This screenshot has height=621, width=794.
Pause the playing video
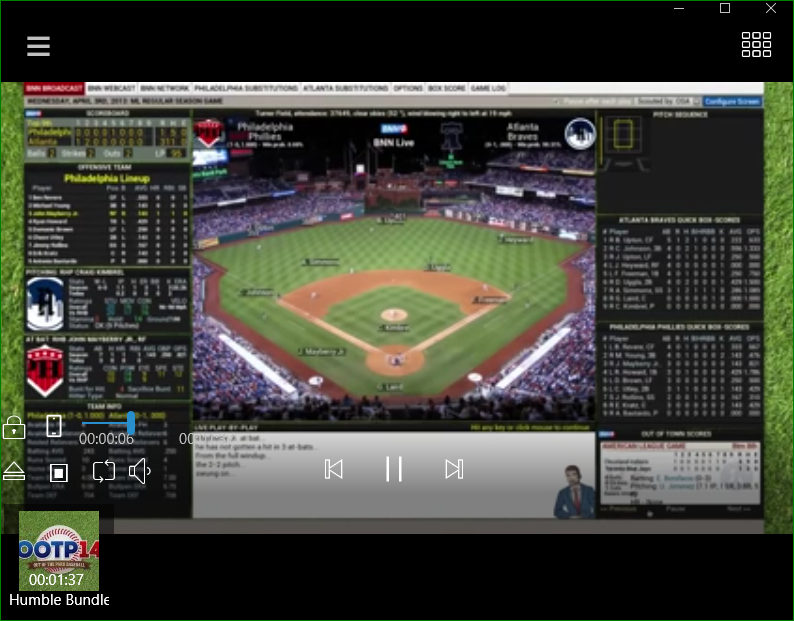[393, 469]
